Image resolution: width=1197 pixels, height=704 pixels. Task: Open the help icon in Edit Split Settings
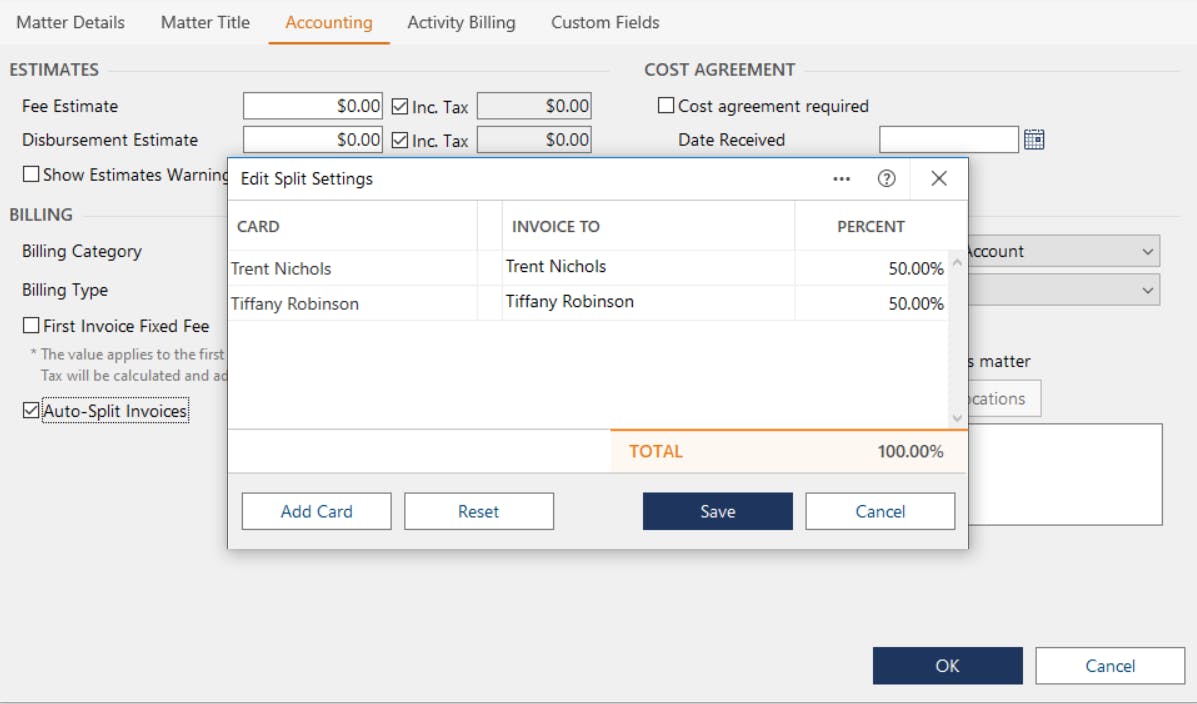[886, 178]
